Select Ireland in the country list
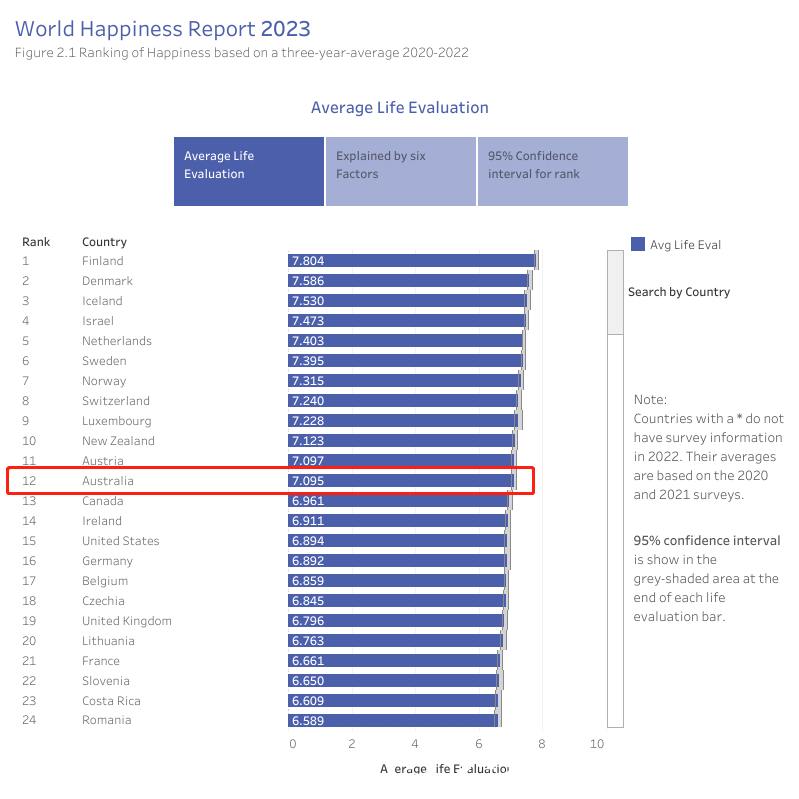Viewport: 799px width, 799px height. click(101, 521)
